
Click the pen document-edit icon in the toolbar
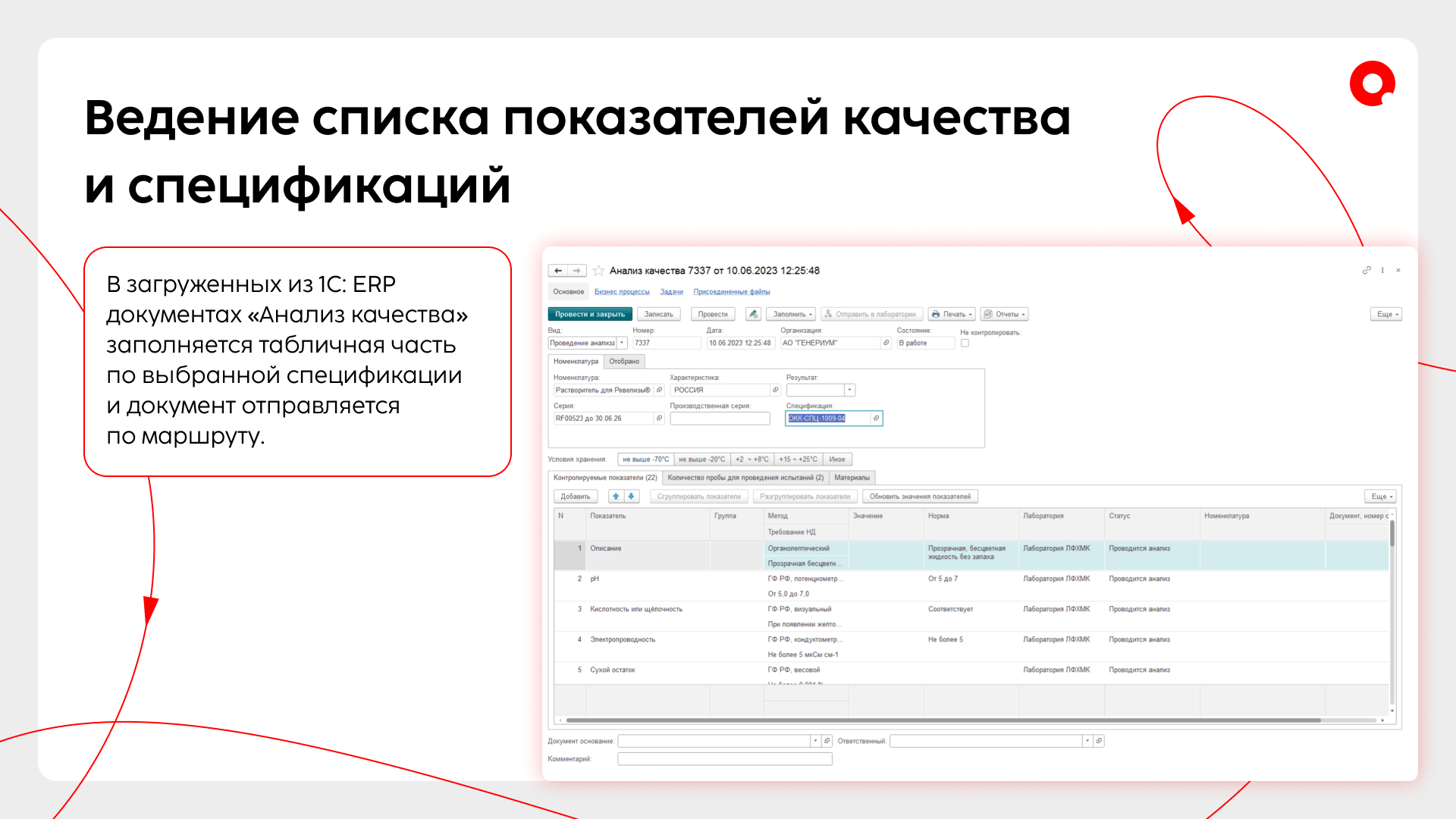[753, 314]
